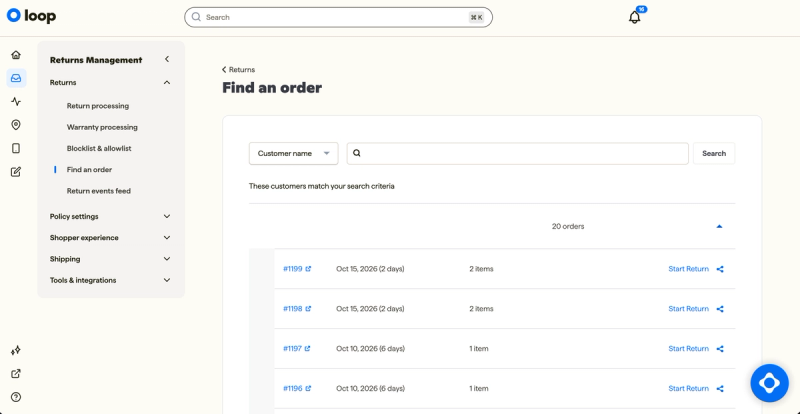Screen dimensions: 800x414
Task: Share order #1198
Action: (x=720, y=309)
